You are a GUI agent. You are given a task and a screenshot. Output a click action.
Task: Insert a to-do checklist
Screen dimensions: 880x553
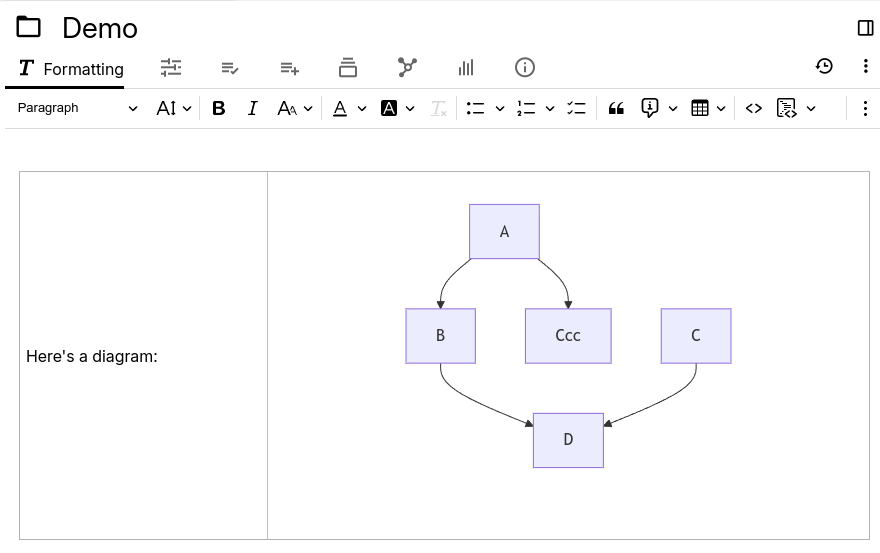tap(576, 108)
